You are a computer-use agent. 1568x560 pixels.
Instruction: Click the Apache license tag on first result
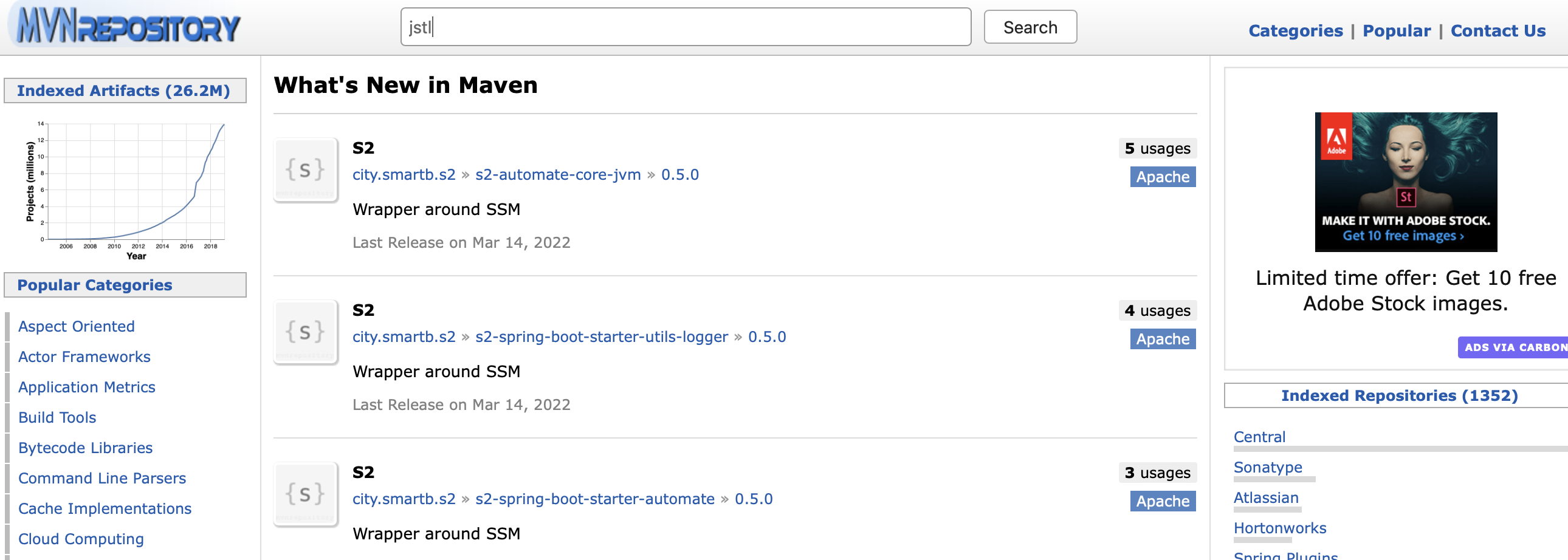1162,177
